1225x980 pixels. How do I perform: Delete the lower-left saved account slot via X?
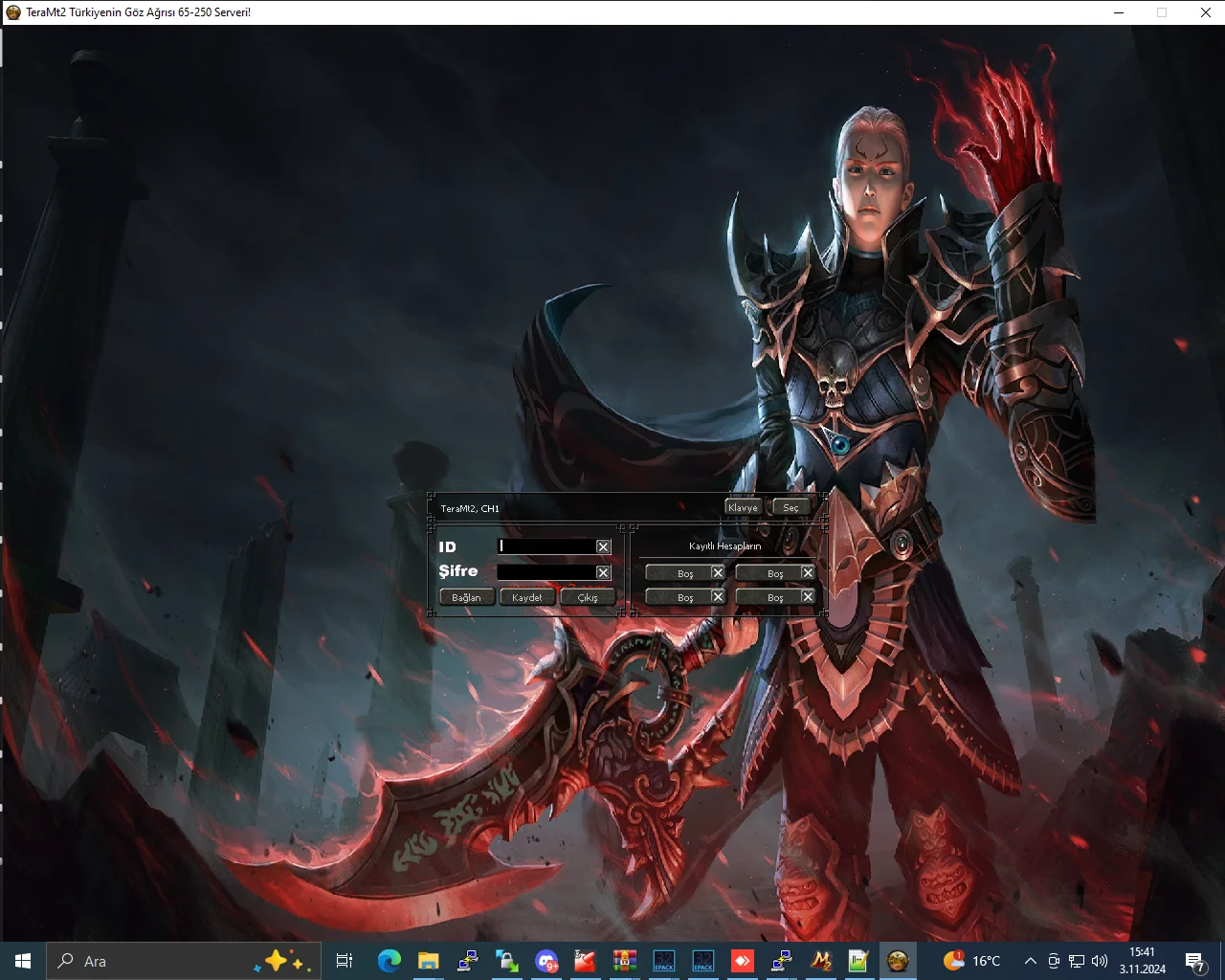(718, 597)
